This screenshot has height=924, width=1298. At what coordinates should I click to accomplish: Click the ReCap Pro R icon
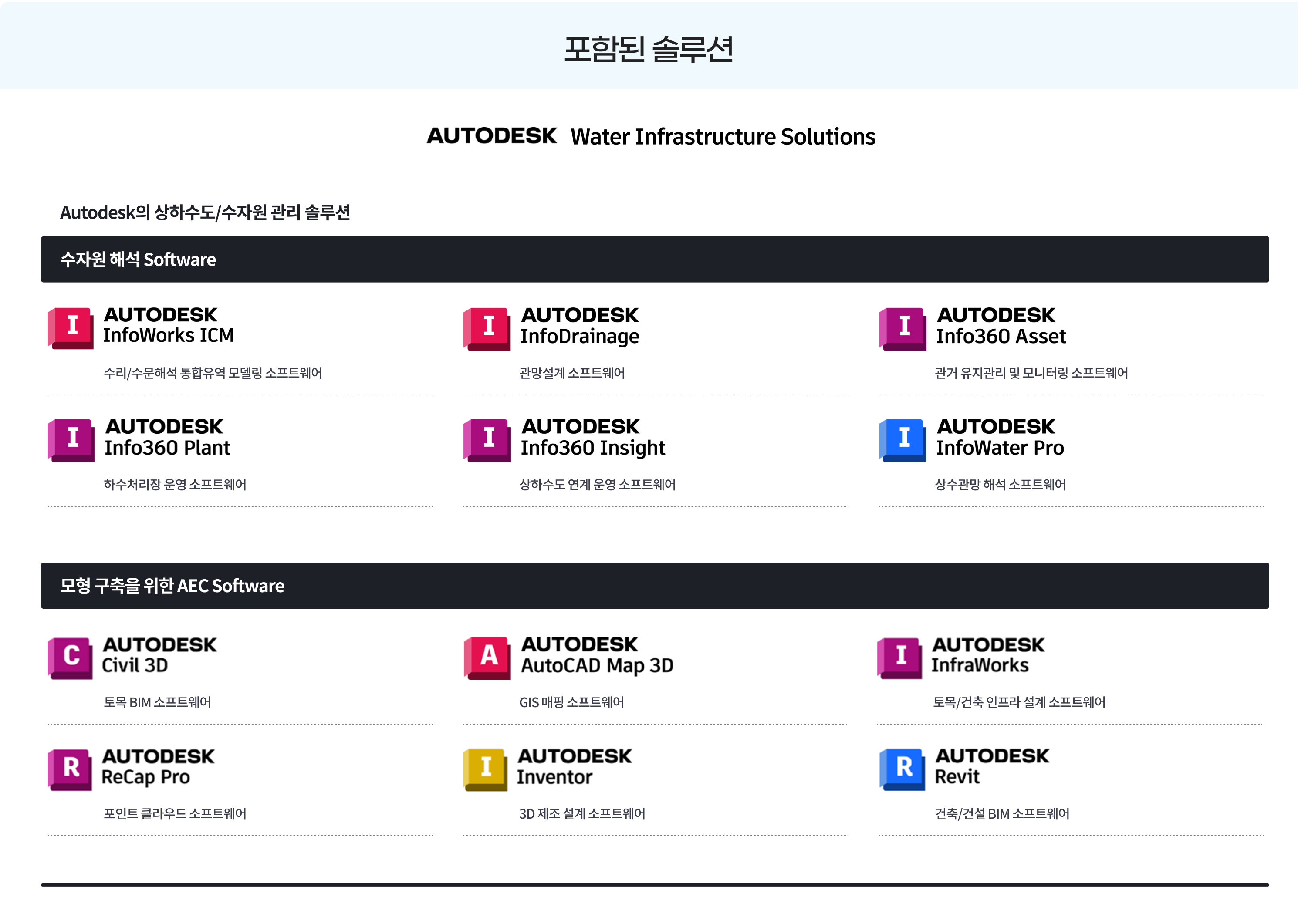click(70, 769)
